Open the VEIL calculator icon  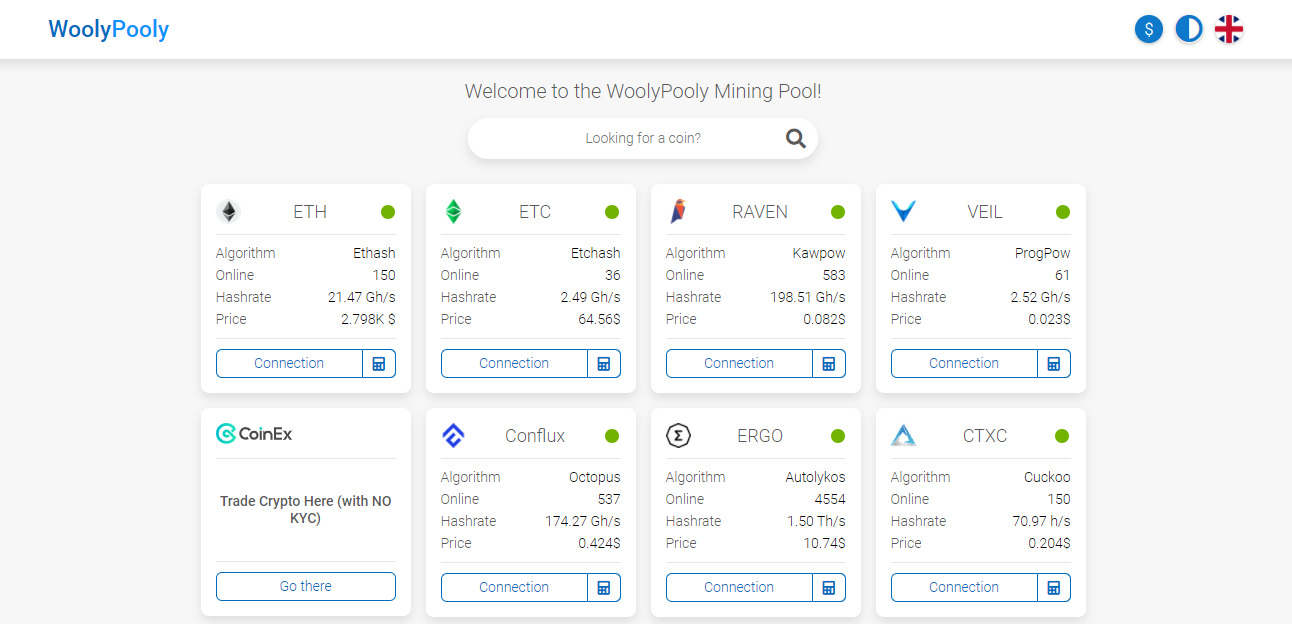1054,363
